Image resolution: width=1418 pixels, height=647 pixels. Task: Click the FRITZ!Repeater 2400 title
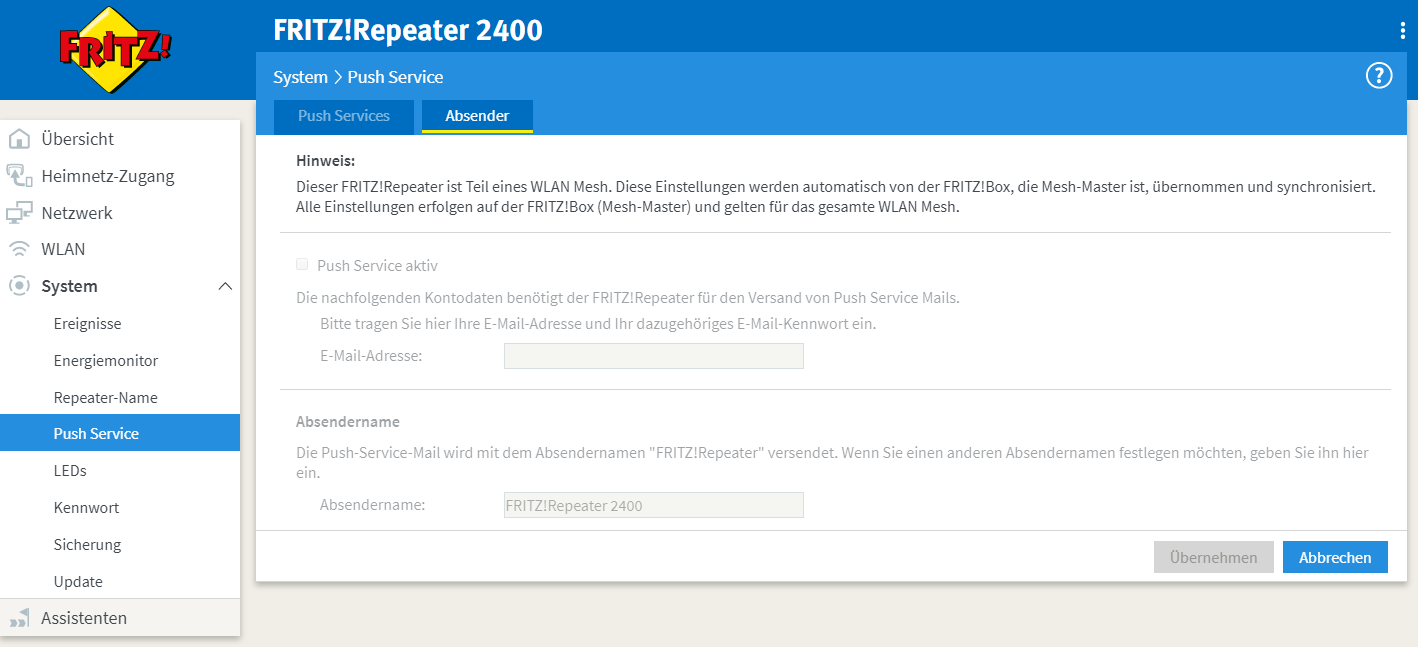[408, 30]
